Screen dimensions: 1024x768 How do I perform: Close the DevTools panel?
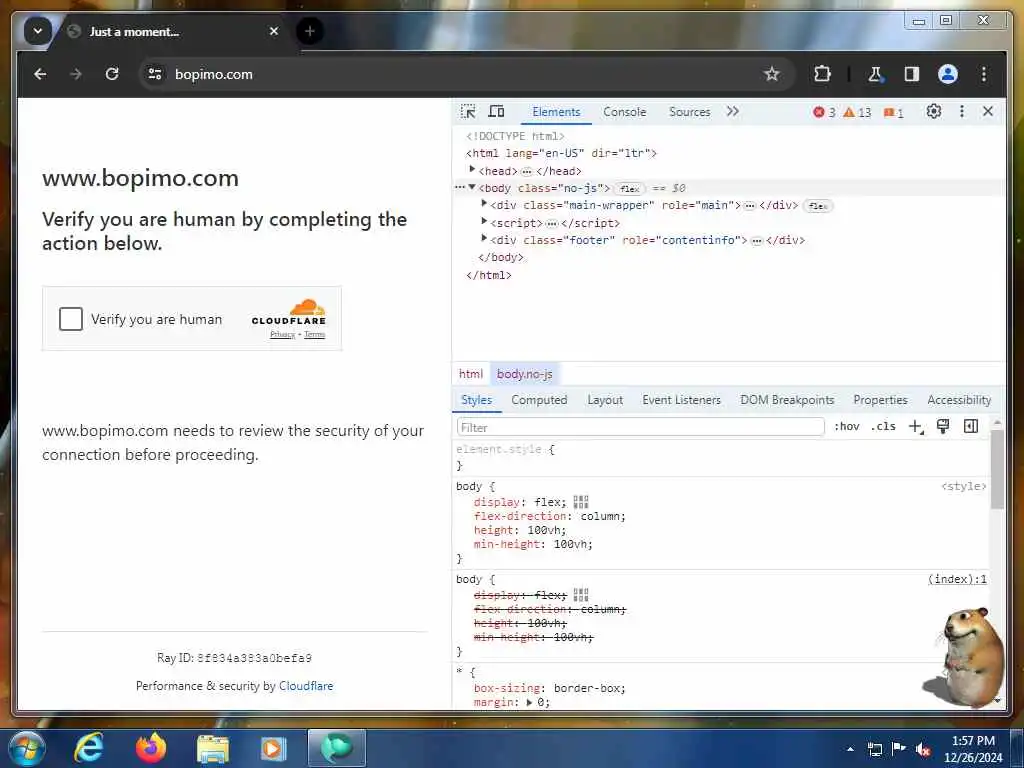[x=988, y=112]
